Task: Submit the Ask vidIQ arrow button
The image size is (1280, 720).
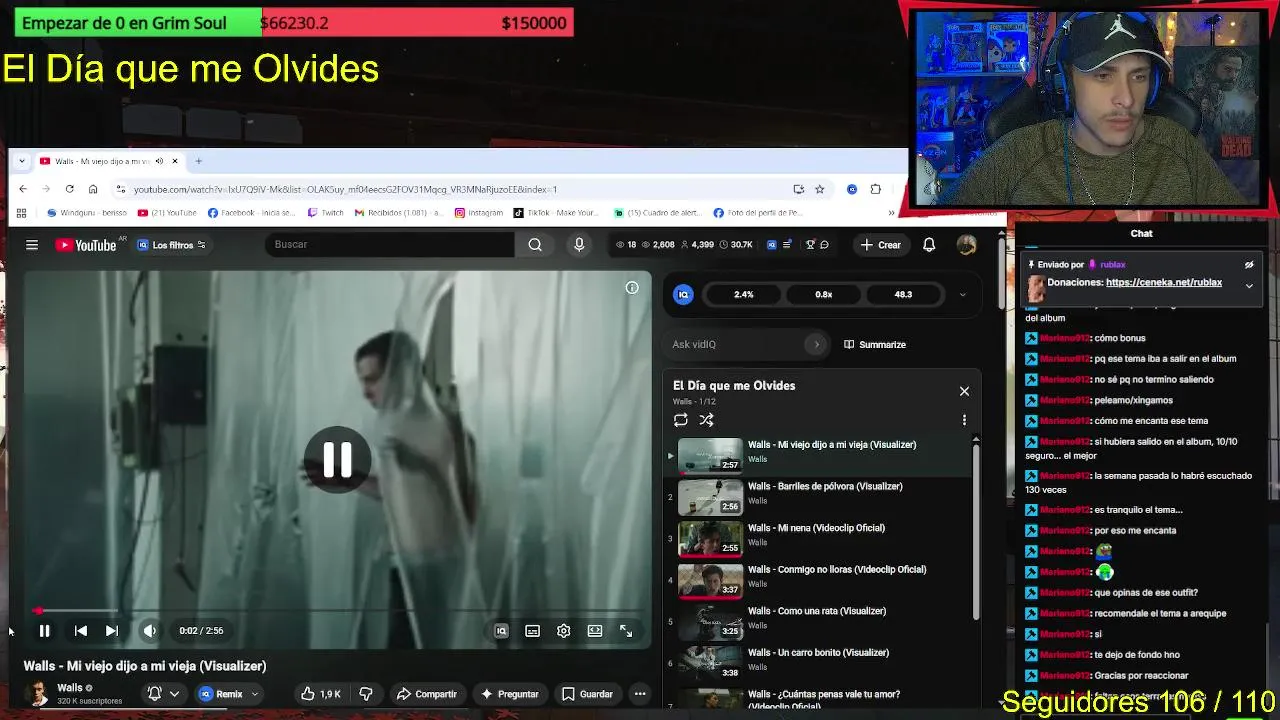Action: click(x=816, y=344)
